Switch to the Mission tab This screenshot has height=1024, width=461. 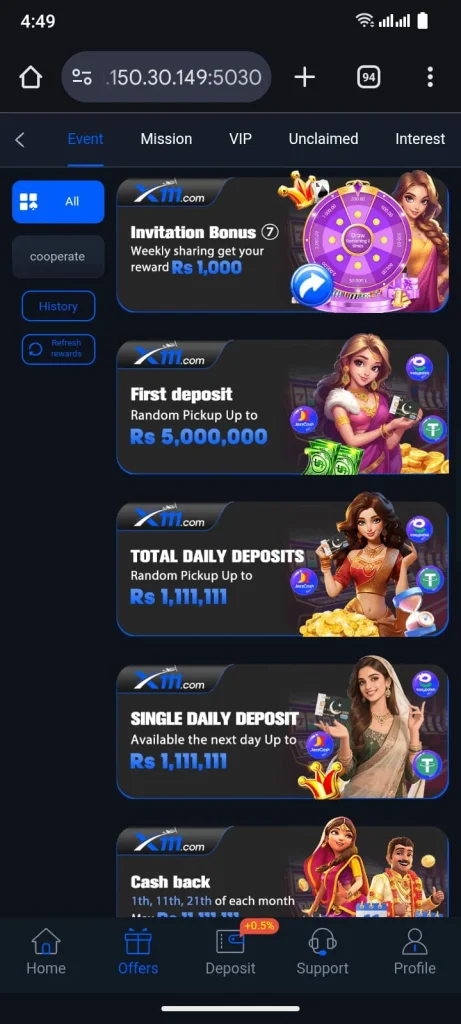click(x=167, y=139)
